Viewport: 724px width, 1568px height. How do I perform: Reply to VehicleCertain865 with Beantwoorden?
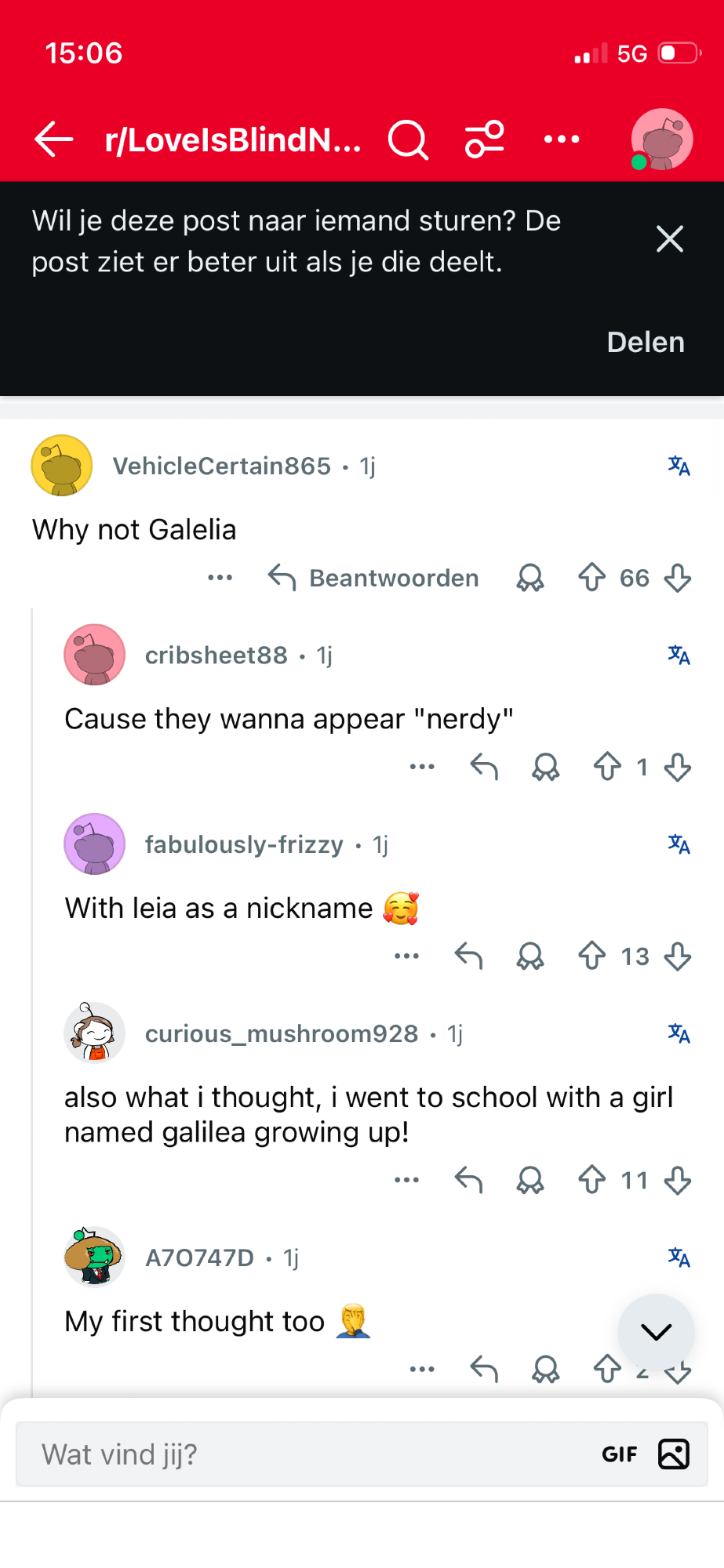[x=374, y=579]
